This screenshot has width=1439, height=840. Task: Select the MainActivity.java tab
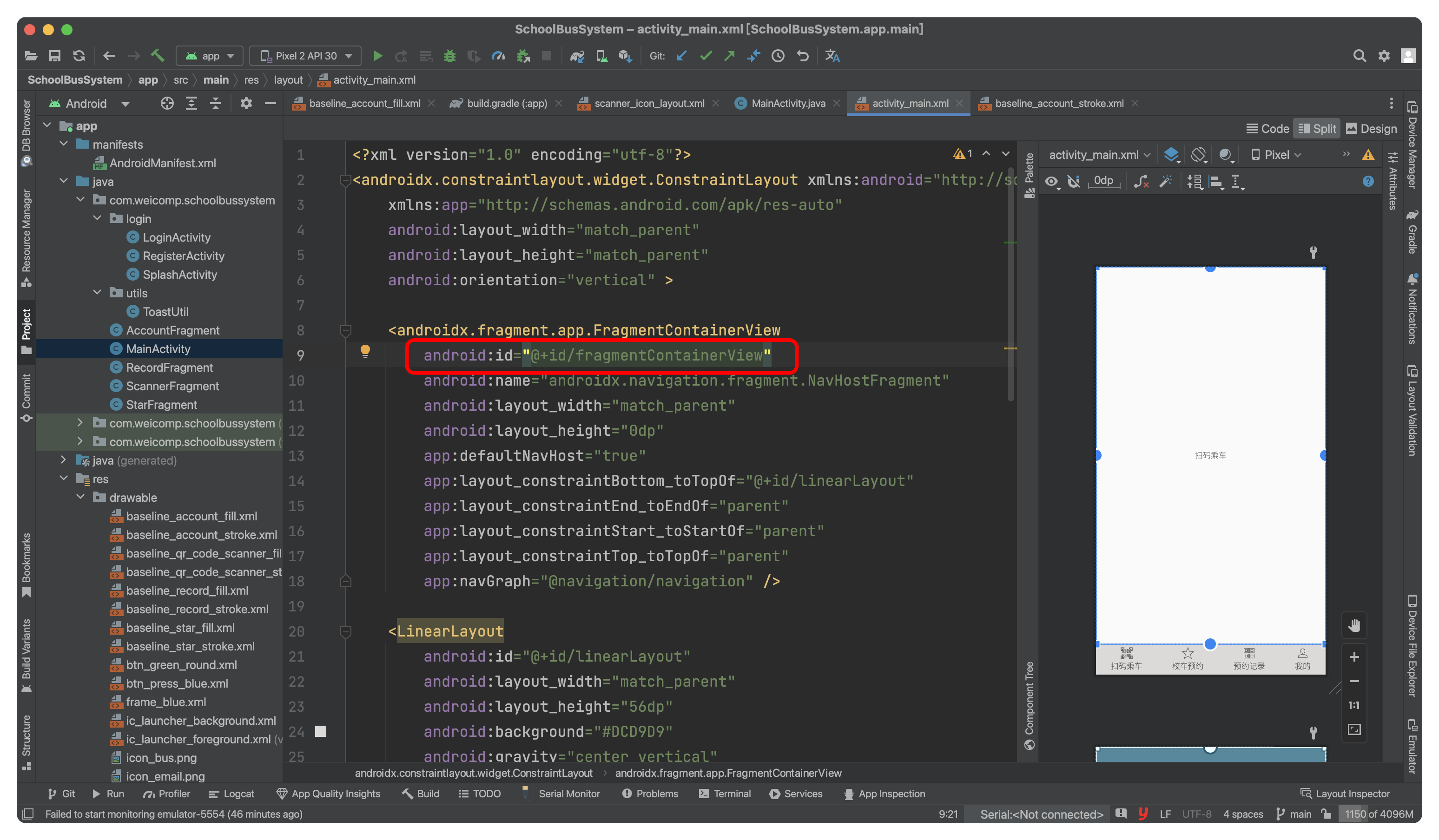click(789, 103)
